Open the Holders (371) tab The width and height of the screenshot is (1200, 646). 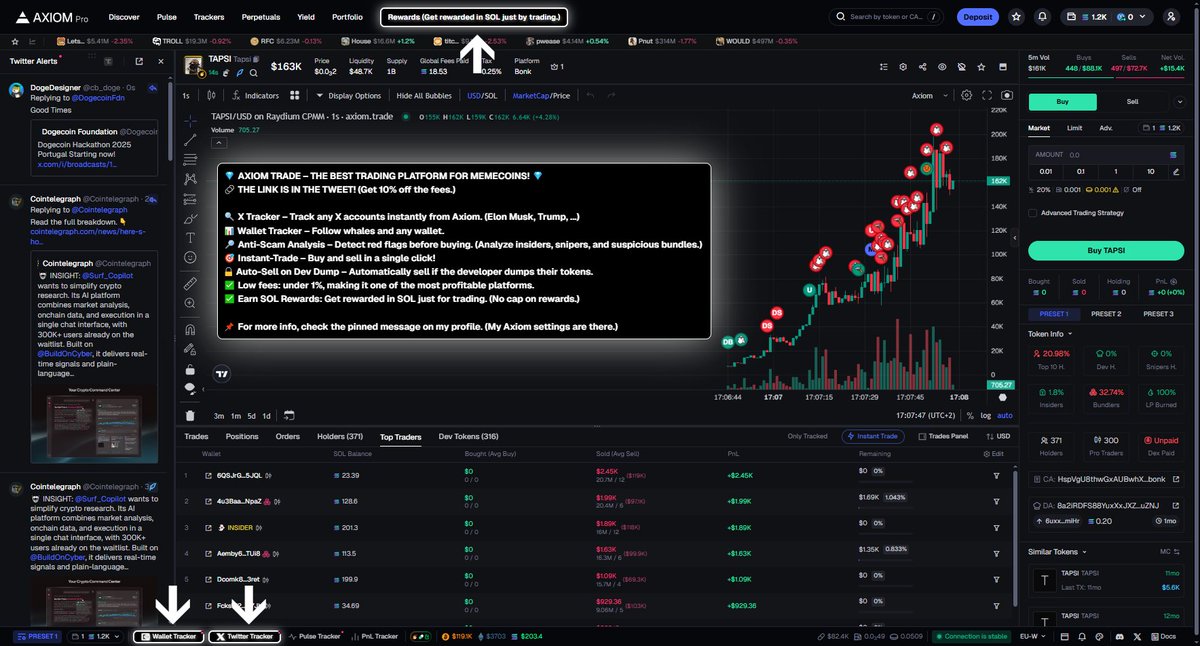(340, 437)
